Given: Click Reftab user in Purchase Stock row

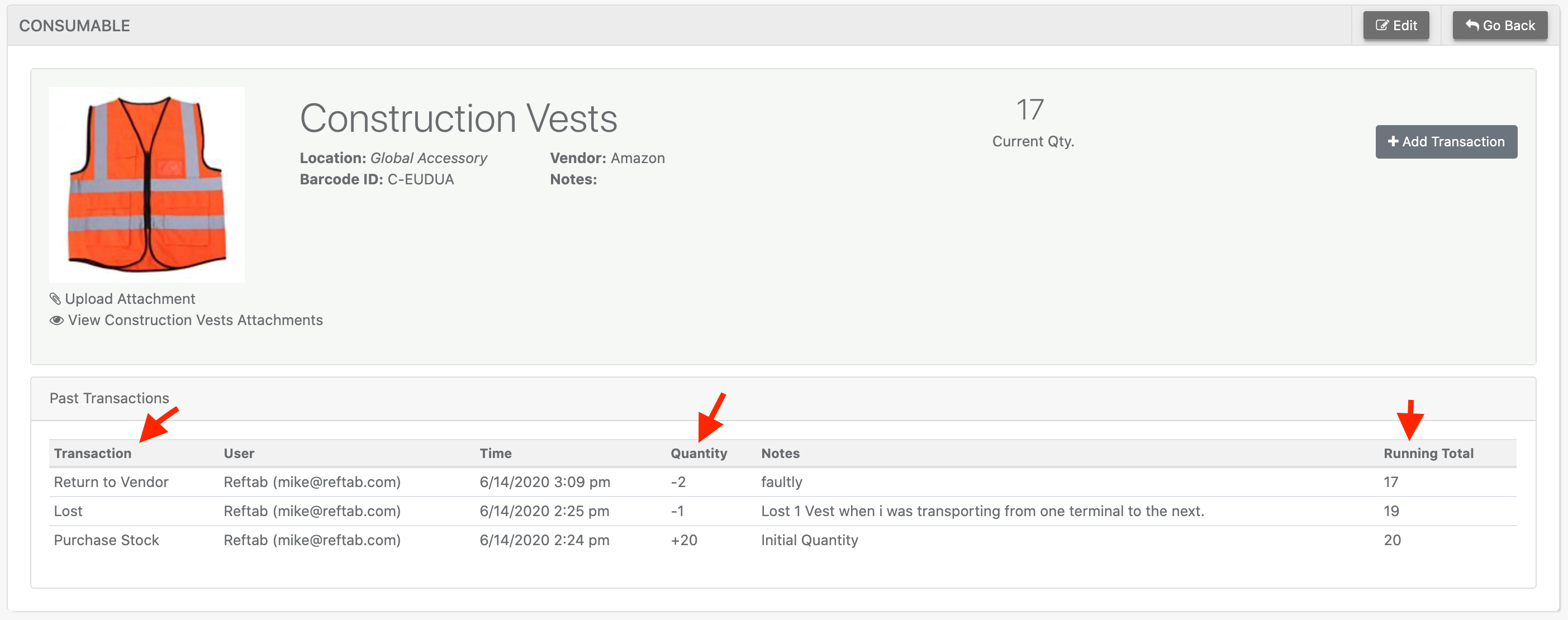Looking at the screenshot, I should 312,540.
